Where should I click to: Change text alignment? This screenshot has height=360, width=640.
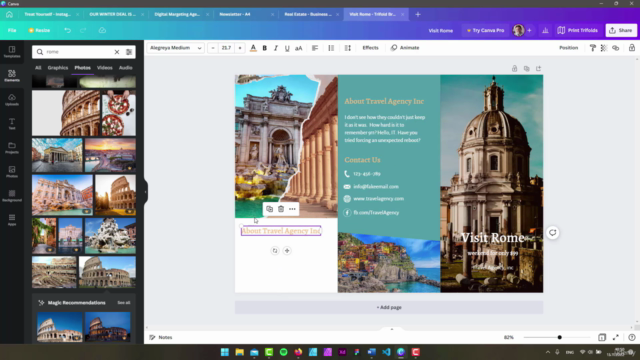point(315,48)
